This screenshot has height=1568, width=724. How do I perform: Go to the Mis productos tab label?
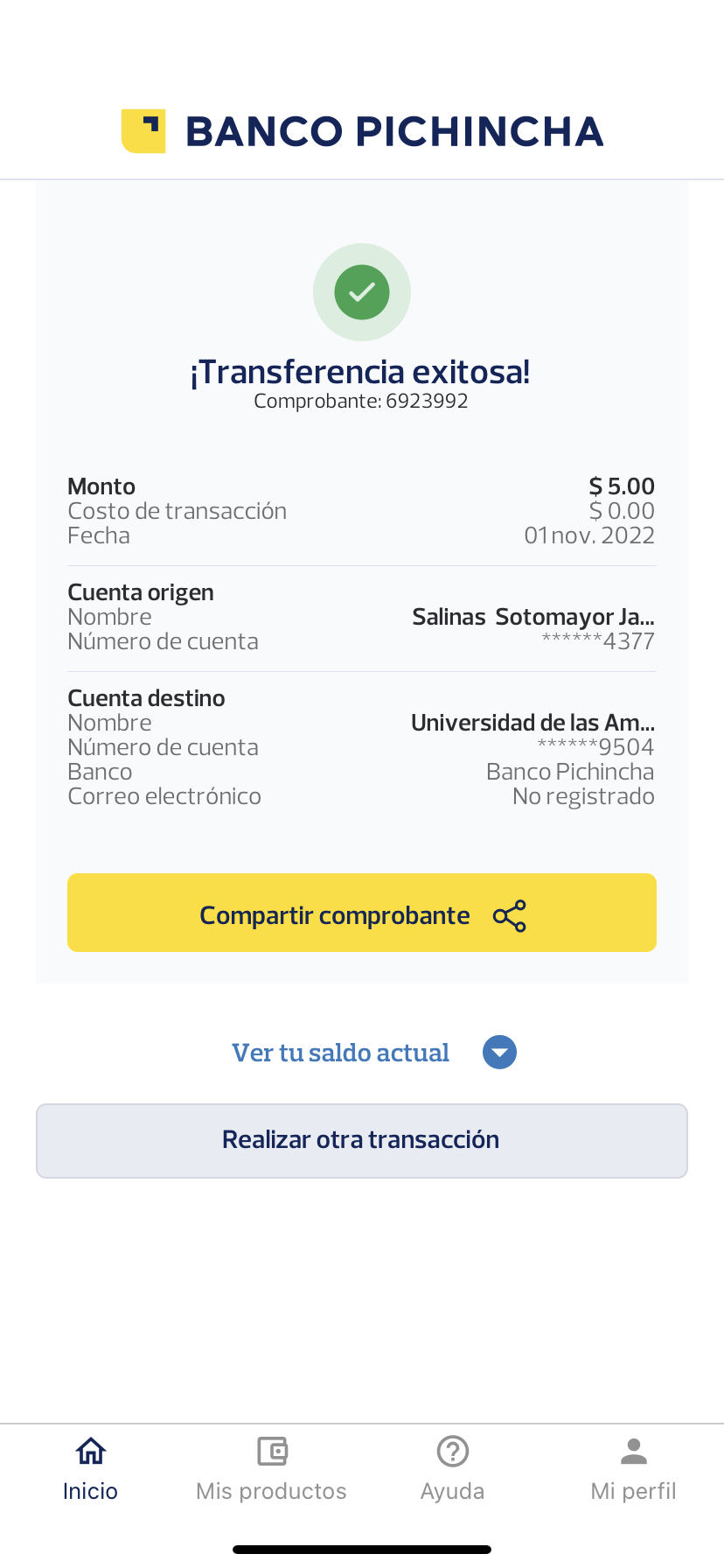pos(272,1491)
